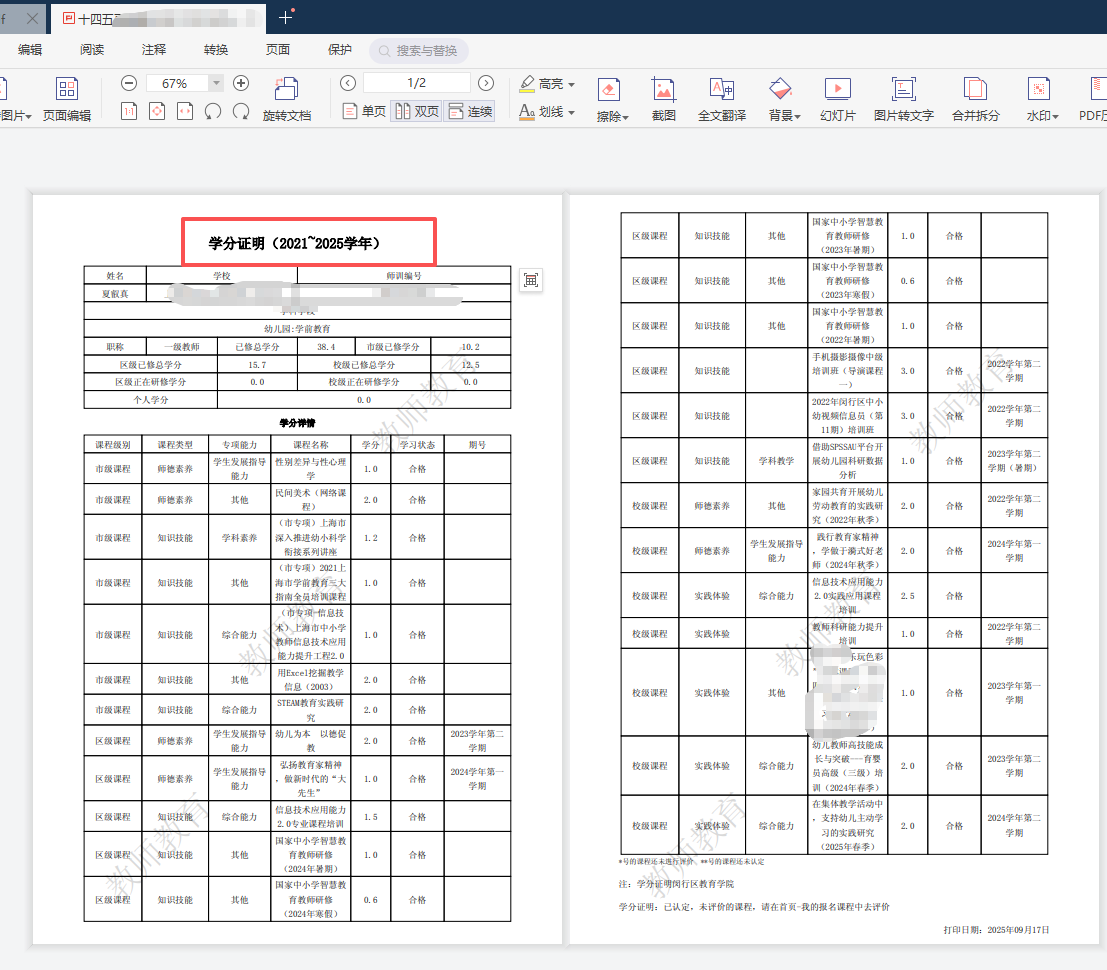
Task: Expand the 高亮 highlight dropdown arrow
Action: [571, 85]
